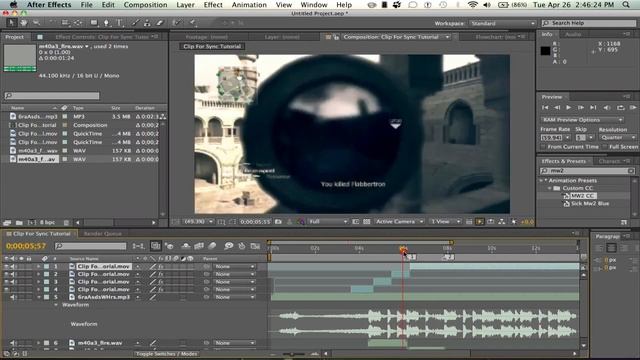
Task: Select the Type text tool
Action: 120,23
